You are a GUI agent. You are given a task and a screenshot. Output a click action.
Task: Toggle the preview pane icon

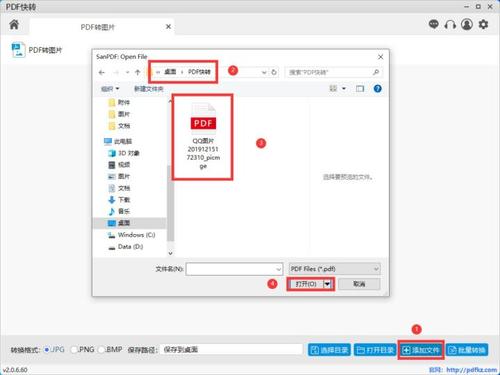360,88
